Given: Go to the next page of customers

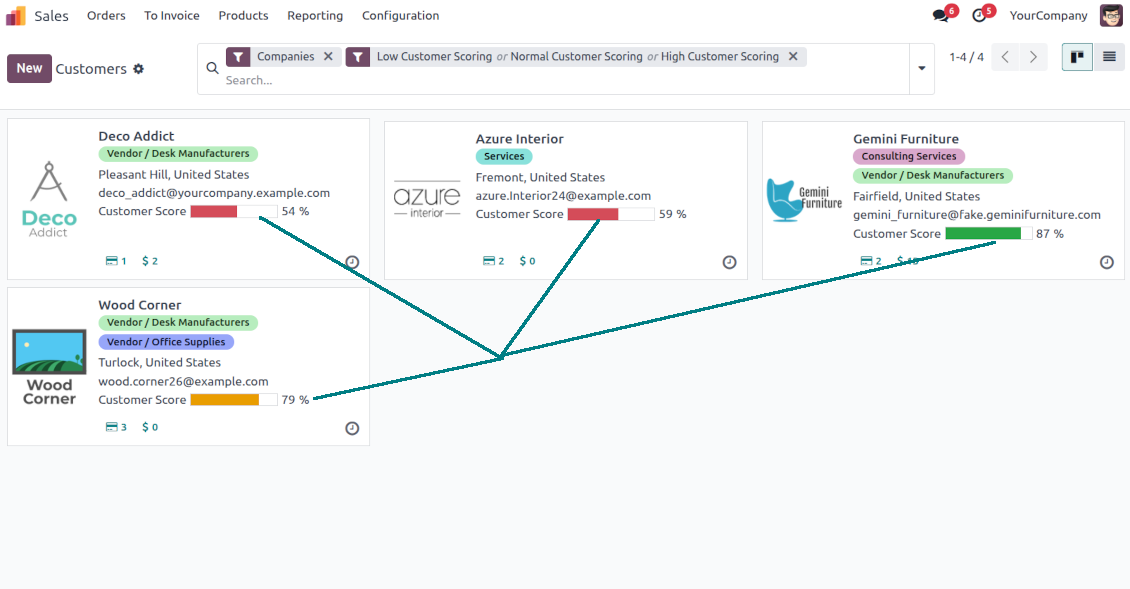Looking at the screenshot, I should tap(1033, 57).
